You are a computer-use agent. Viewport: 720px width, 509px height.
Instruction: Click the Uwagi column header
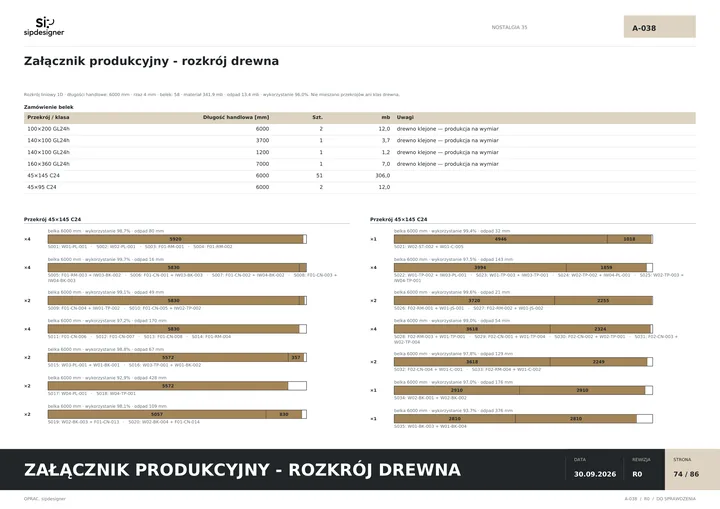coord(405,118)
